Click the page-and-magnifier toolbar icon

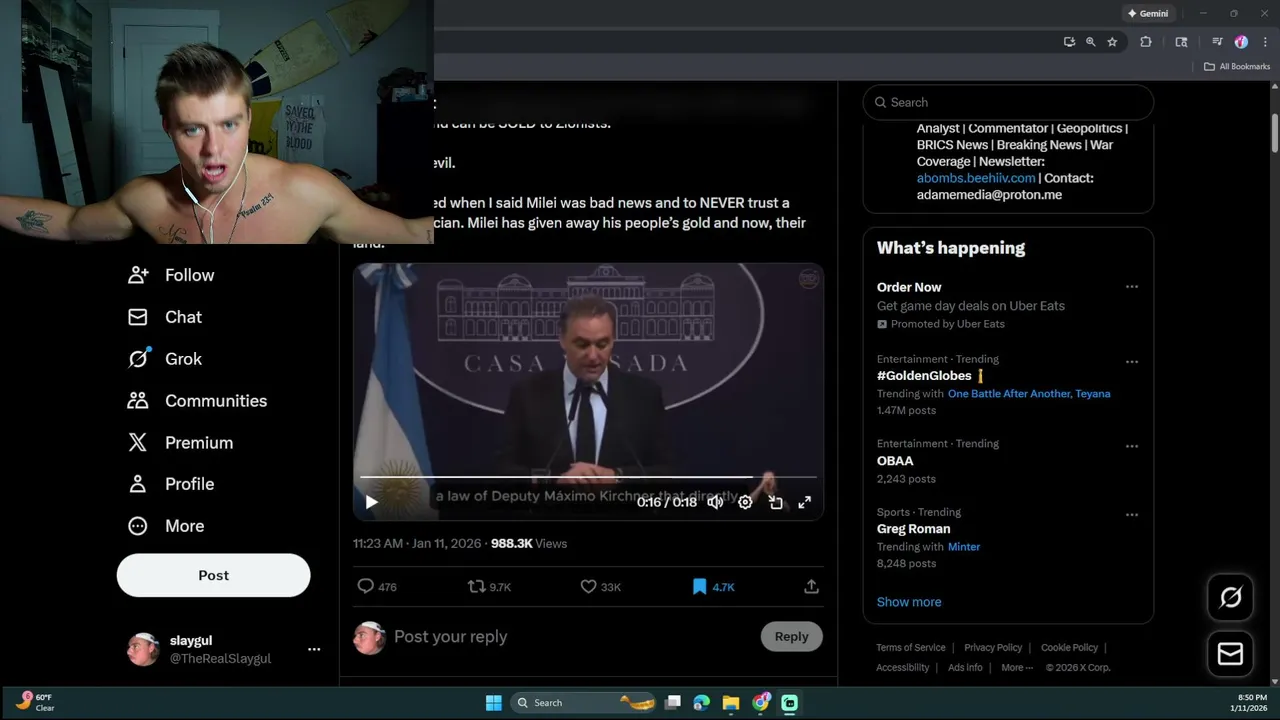pyautogui.click(x=1181, y=42)
